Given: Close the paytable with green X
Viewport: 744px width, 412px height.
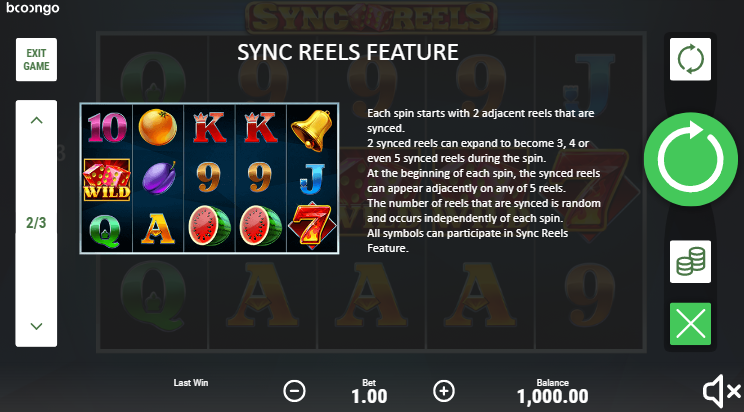Looking at the screenshot, I should click(690, 324).
